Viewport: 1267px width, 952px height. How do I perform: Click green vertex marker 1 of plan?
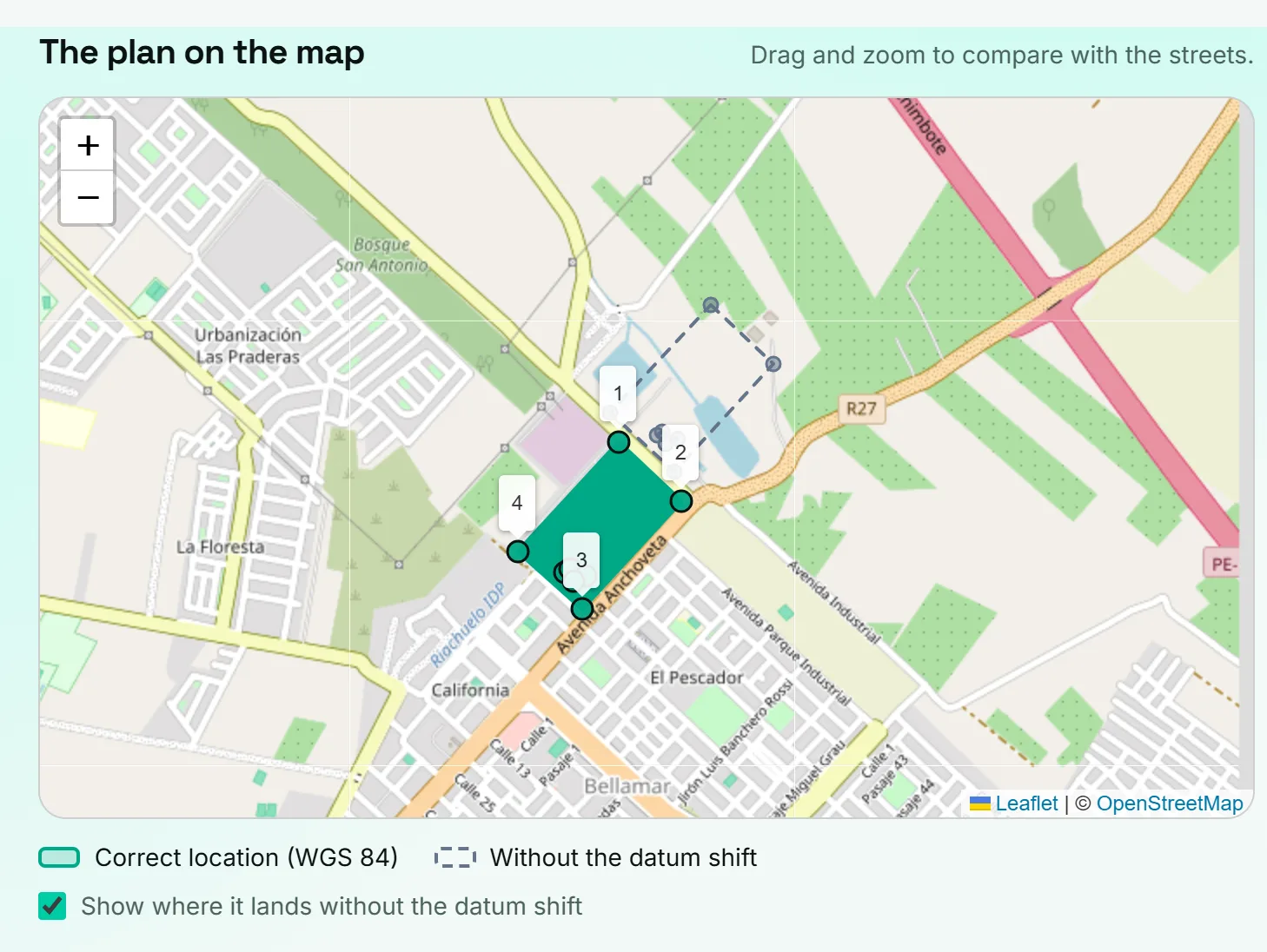619,442
